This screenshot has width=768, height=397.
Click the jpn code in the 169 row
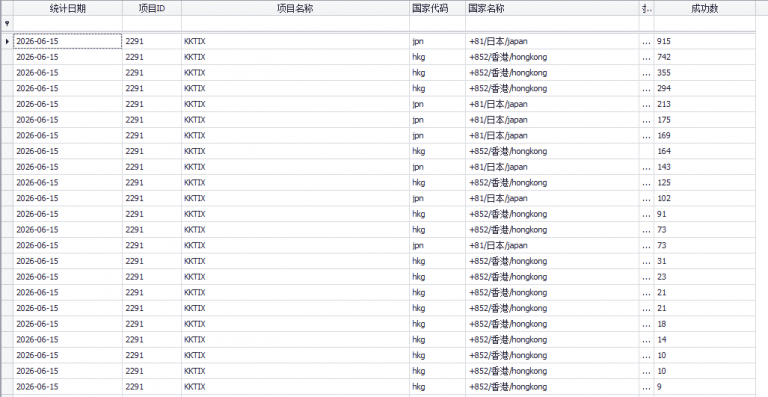click(x=437, y=136)
